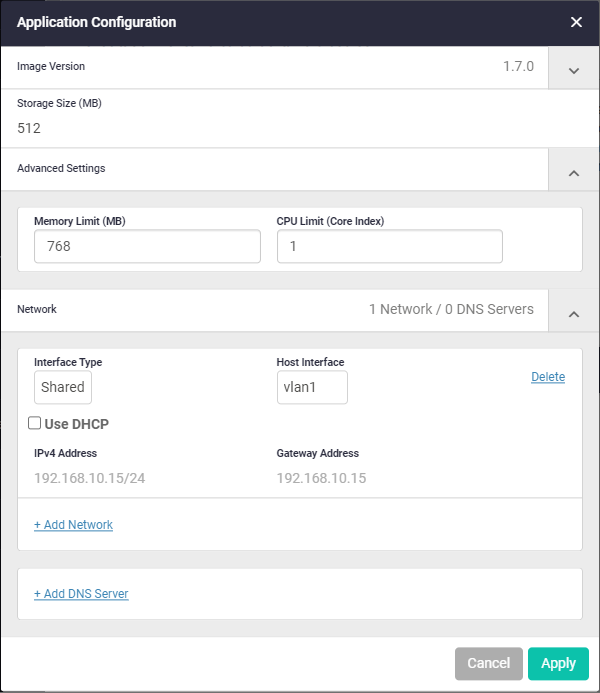This screenshot has width=600, height=693.
Task: Collapse the Network section chevron
Action: click(574, 312)
